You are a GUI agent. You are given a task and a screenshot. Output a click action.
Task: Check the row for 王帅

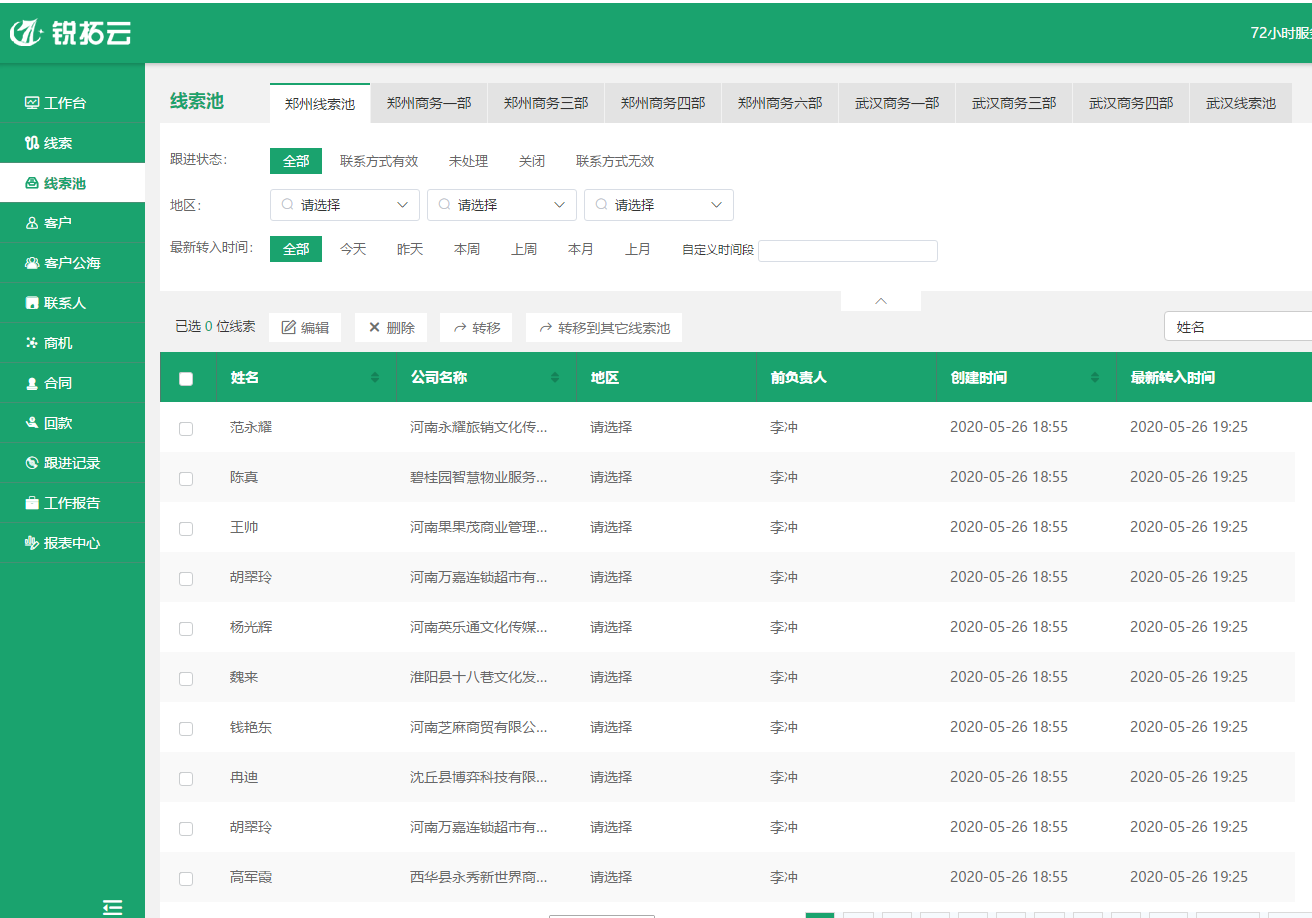pos(186,528)
